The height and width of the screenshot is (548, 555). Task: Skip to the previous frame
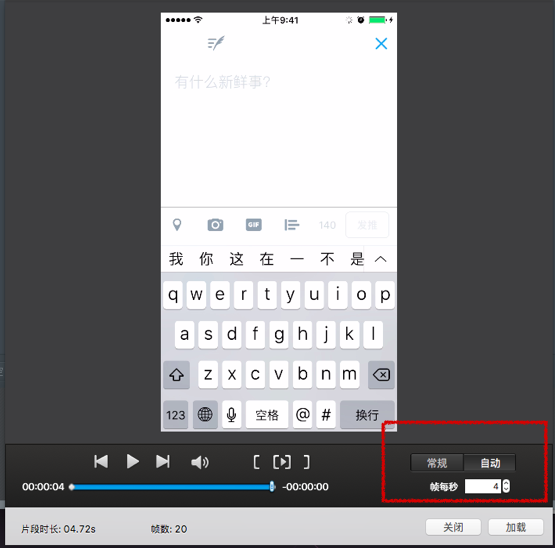point(101,461)
